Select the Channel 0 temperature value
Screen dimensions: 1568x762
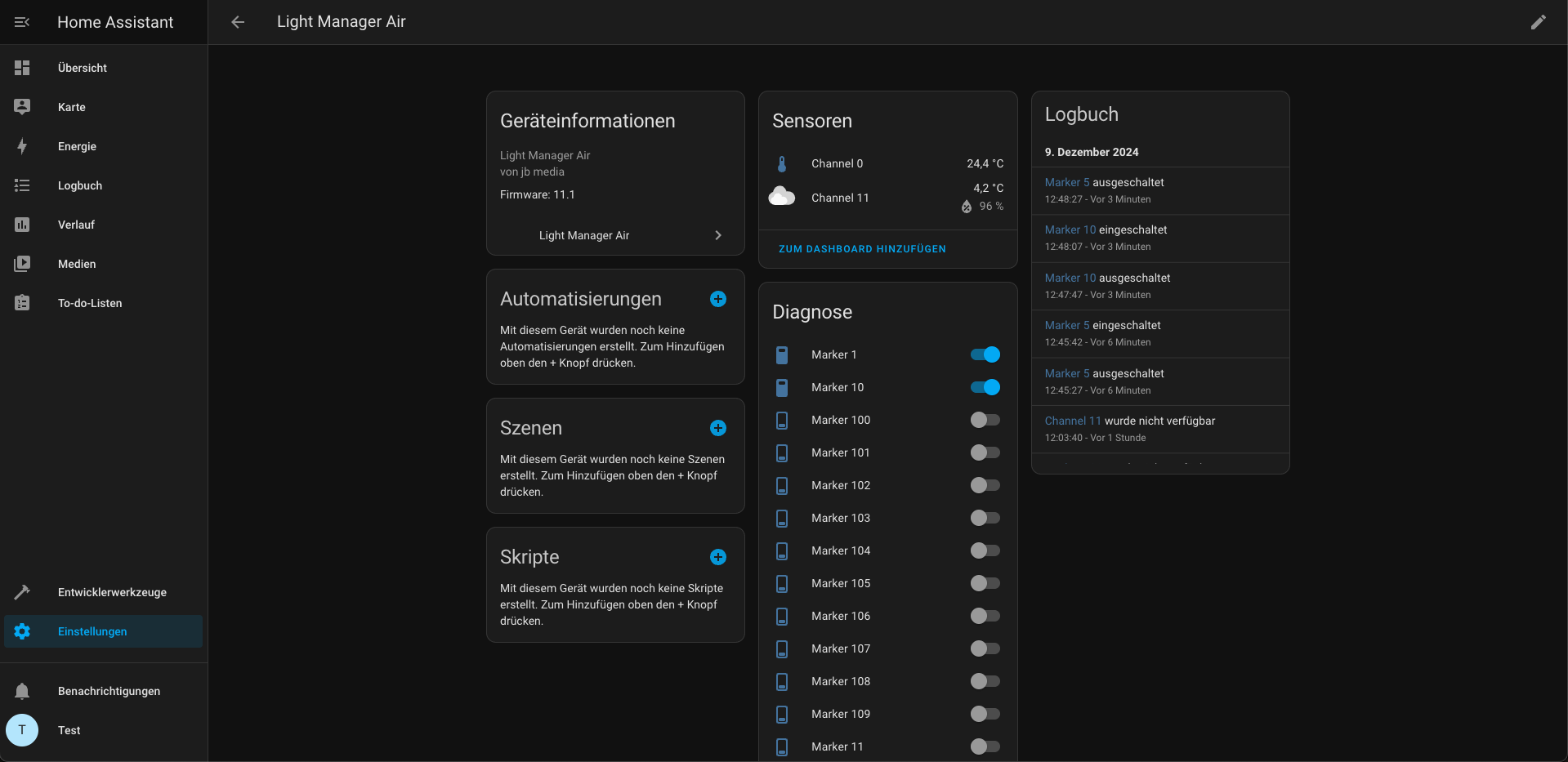coord(985,163)
